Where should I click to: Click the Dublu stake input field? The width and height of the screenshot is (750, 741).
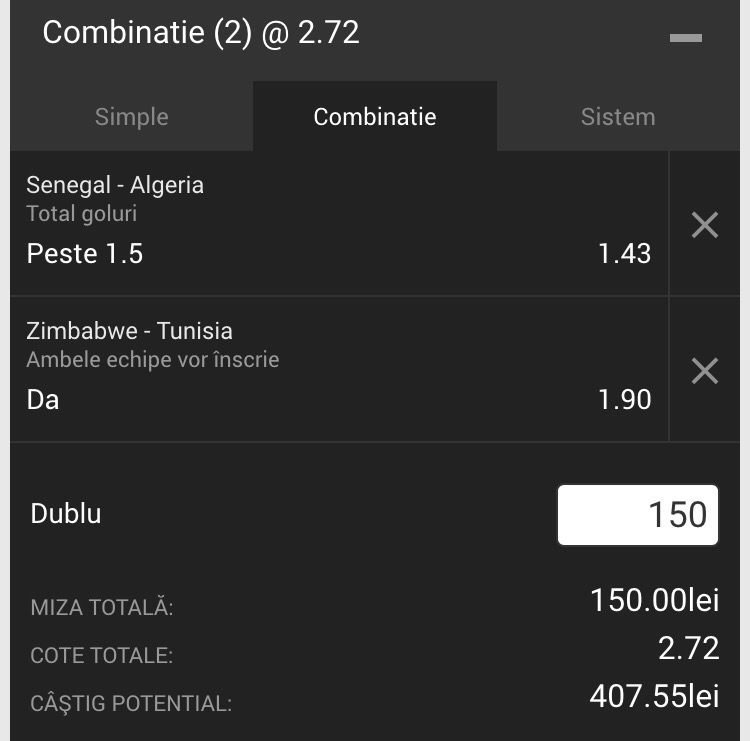(638, 515)
